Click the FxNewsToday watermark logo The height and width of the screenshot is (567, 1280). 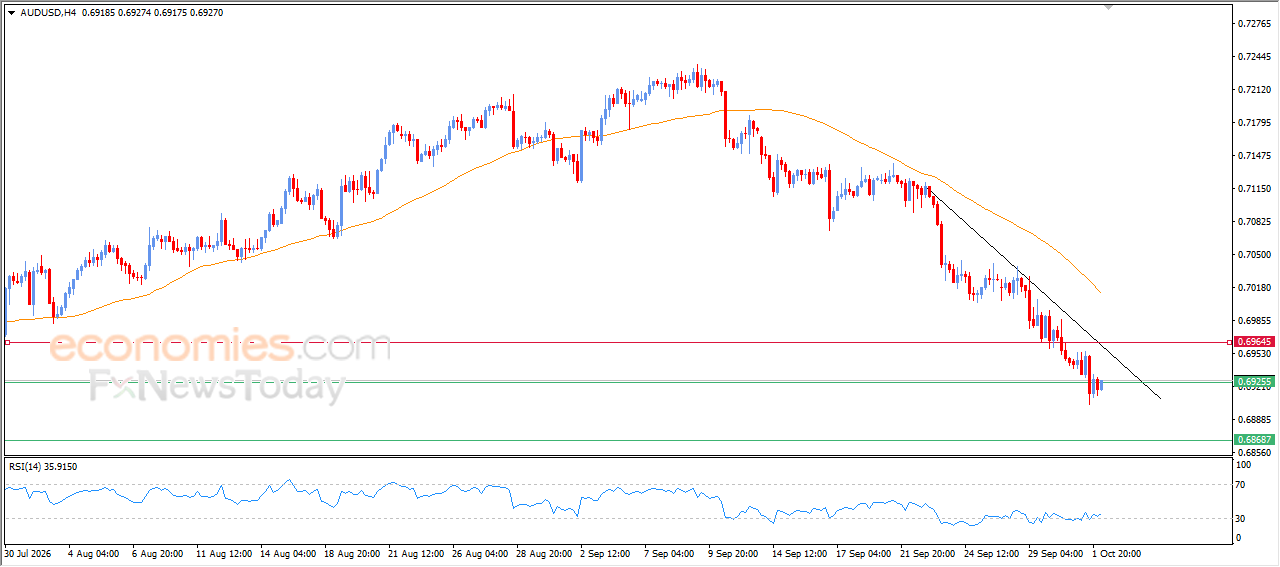click(217, 386)
